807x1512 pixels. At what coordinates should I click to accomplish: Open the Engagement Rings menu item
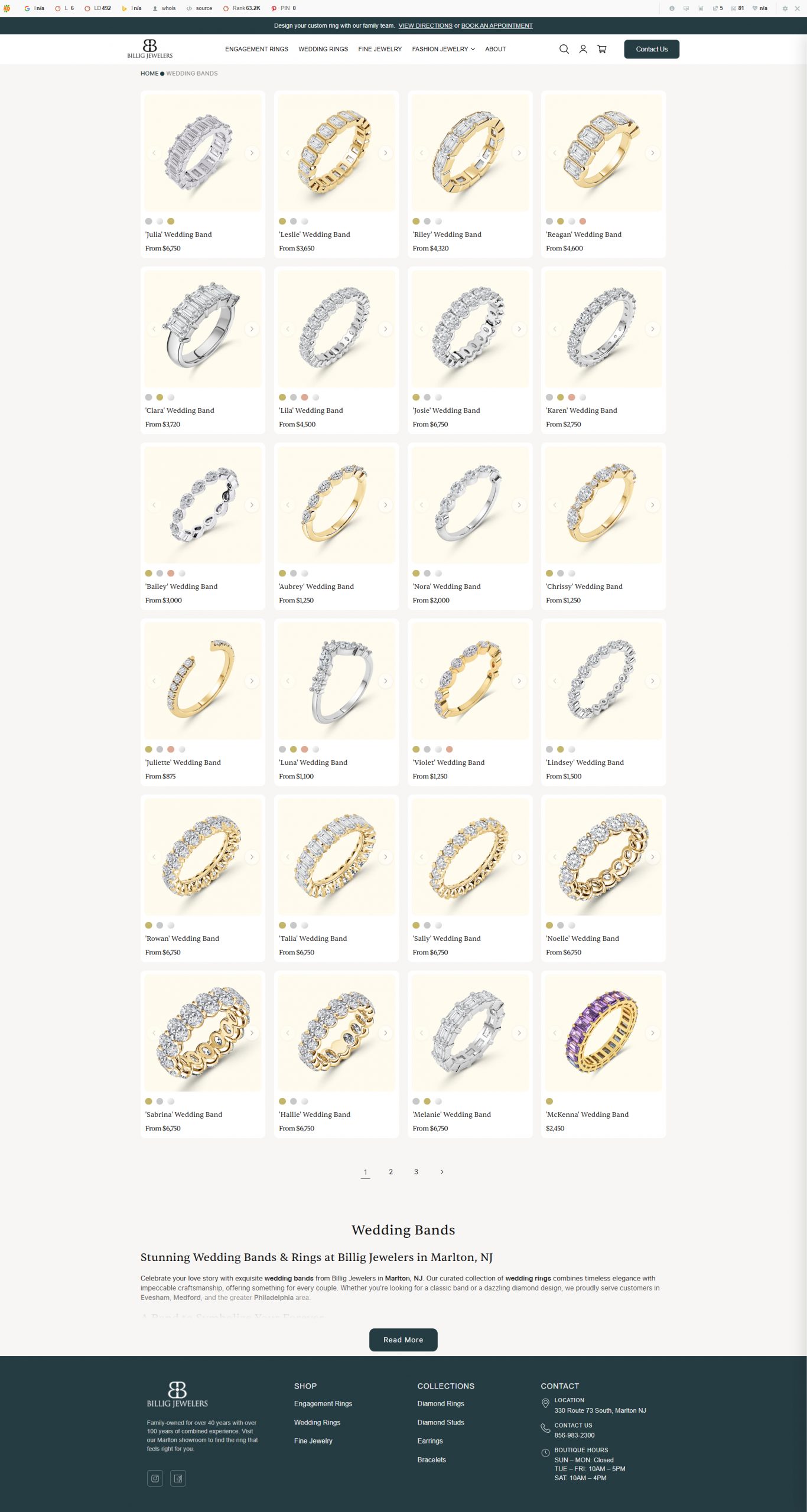(x=256, y=49)
